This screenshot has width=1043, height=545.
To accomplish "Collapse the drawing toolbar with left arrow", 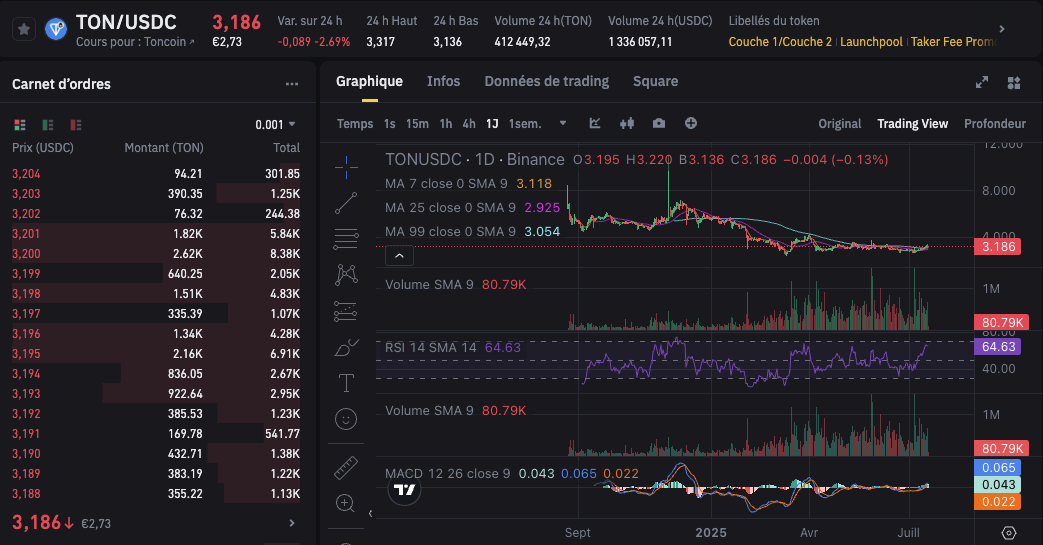I will pos(370,513).
